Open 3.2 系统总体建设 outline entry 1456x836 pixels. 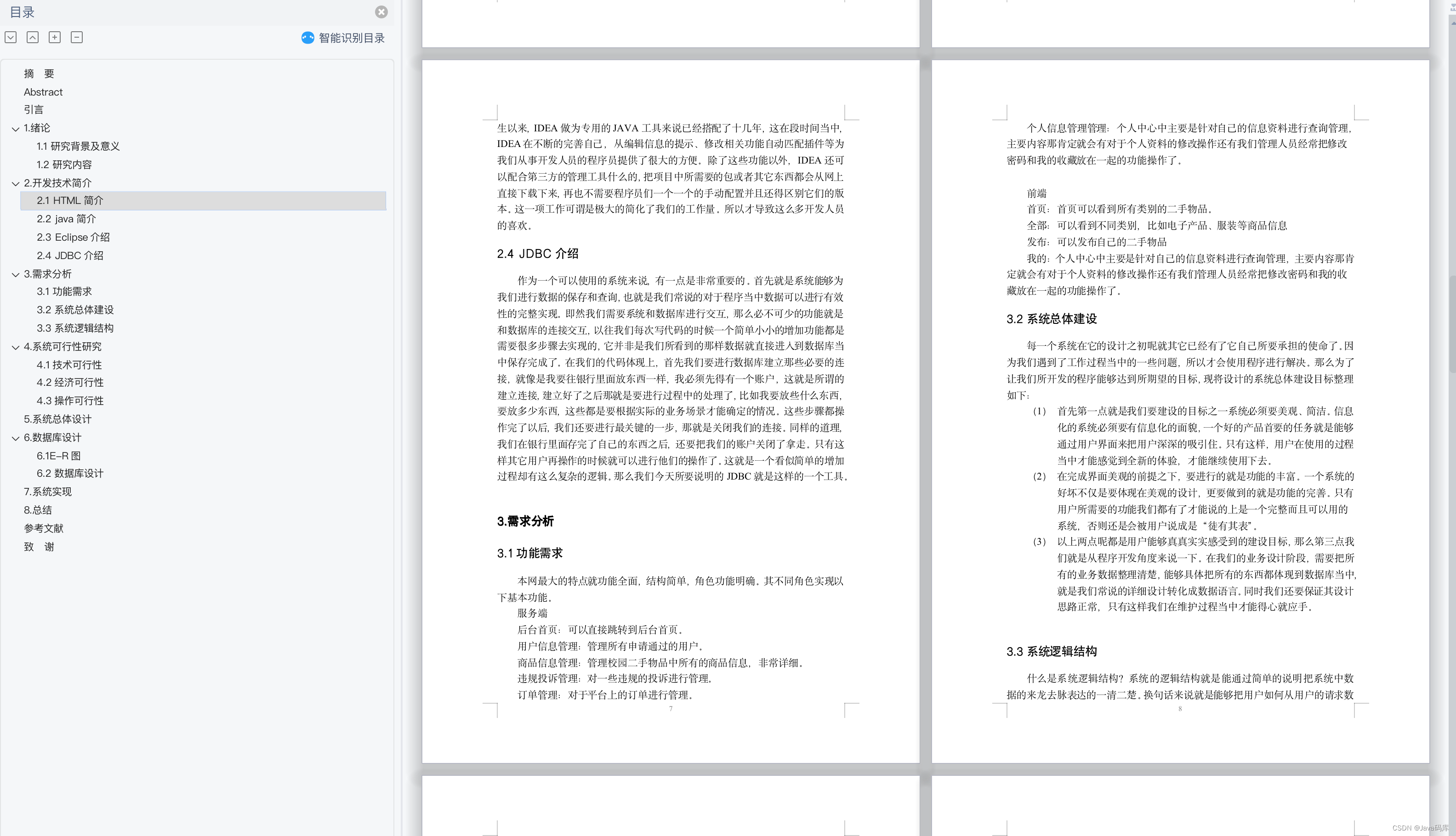click(75, 310)
